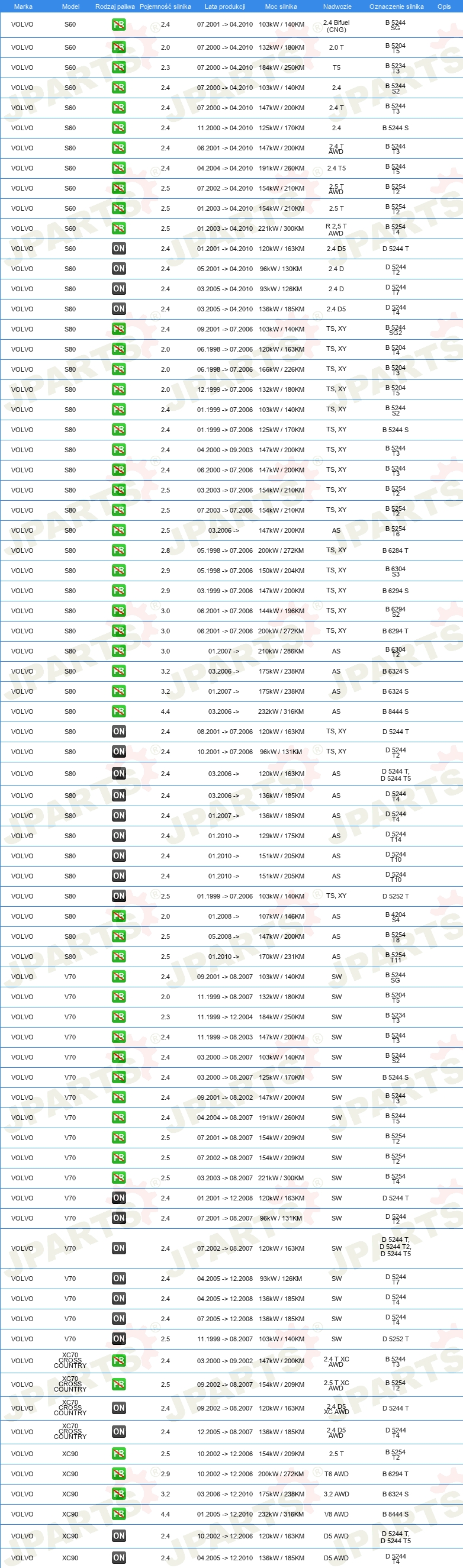Select XC90 model cell in 3.2 AWD row

pyautogui.click(x=70, y=1494)
